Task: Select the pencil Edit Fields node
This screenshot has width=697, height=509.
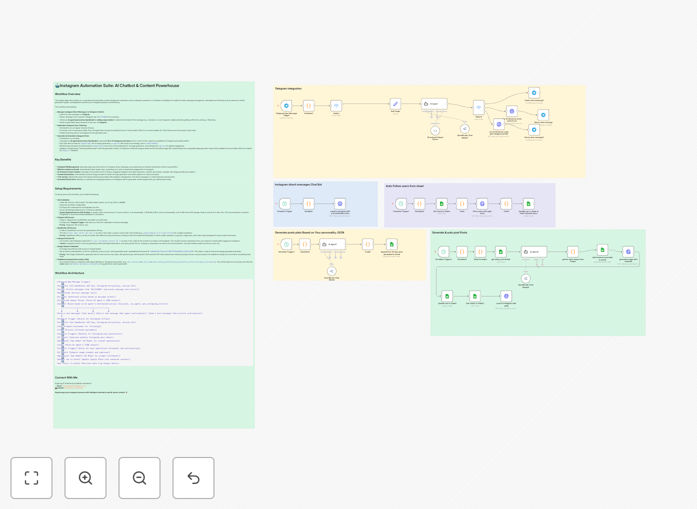Action: pos(395,104)
